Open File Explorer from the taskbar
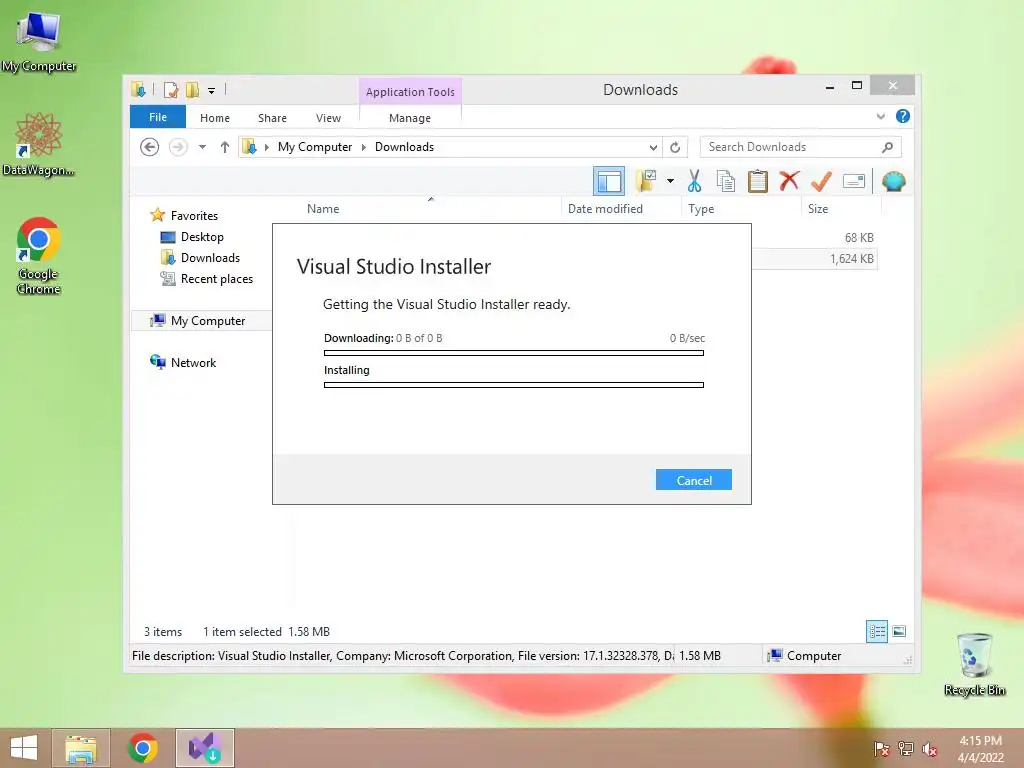 tap(81, 748)
